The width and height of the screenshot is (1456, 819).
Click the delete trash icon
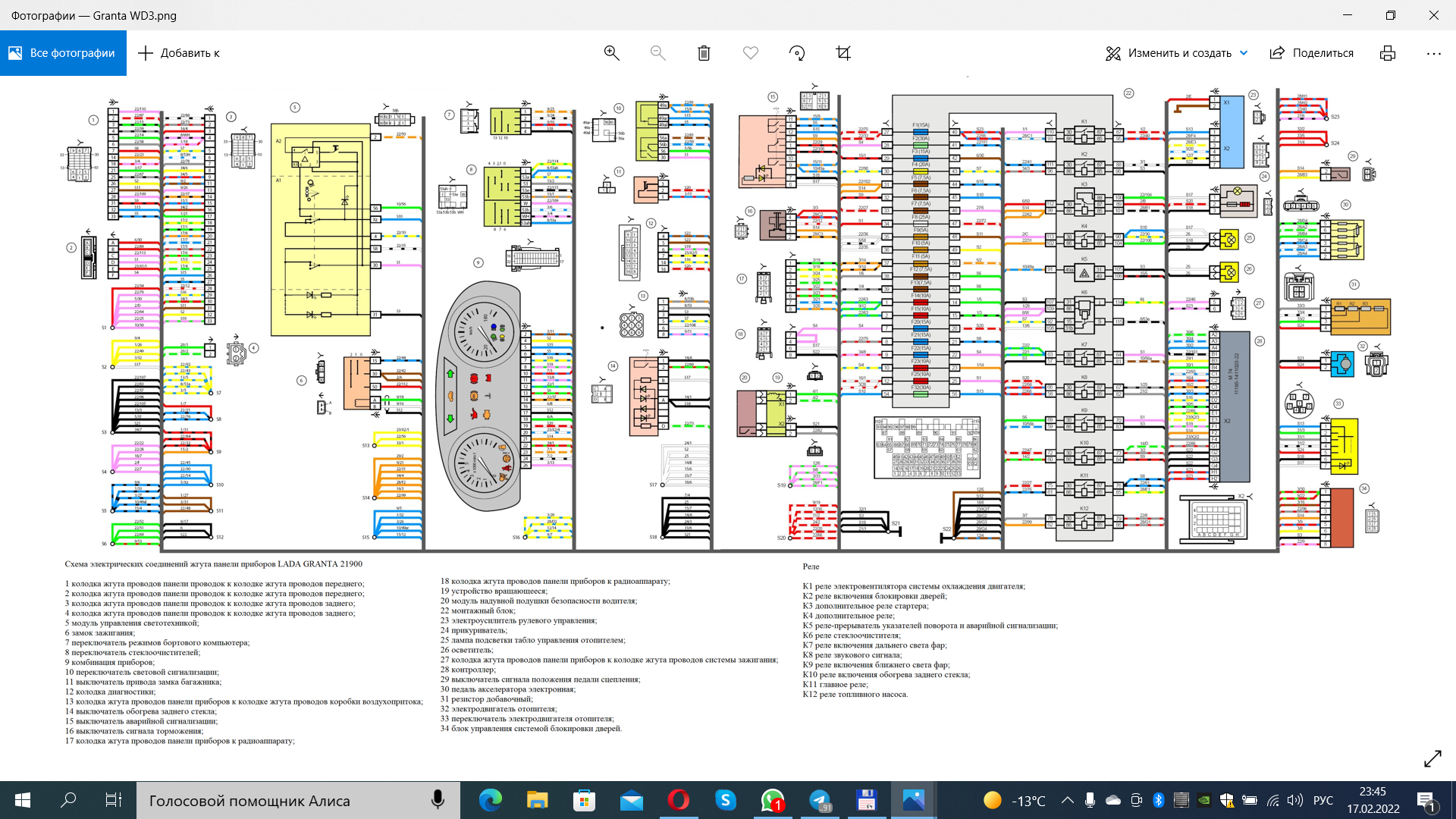click(704, 53)
